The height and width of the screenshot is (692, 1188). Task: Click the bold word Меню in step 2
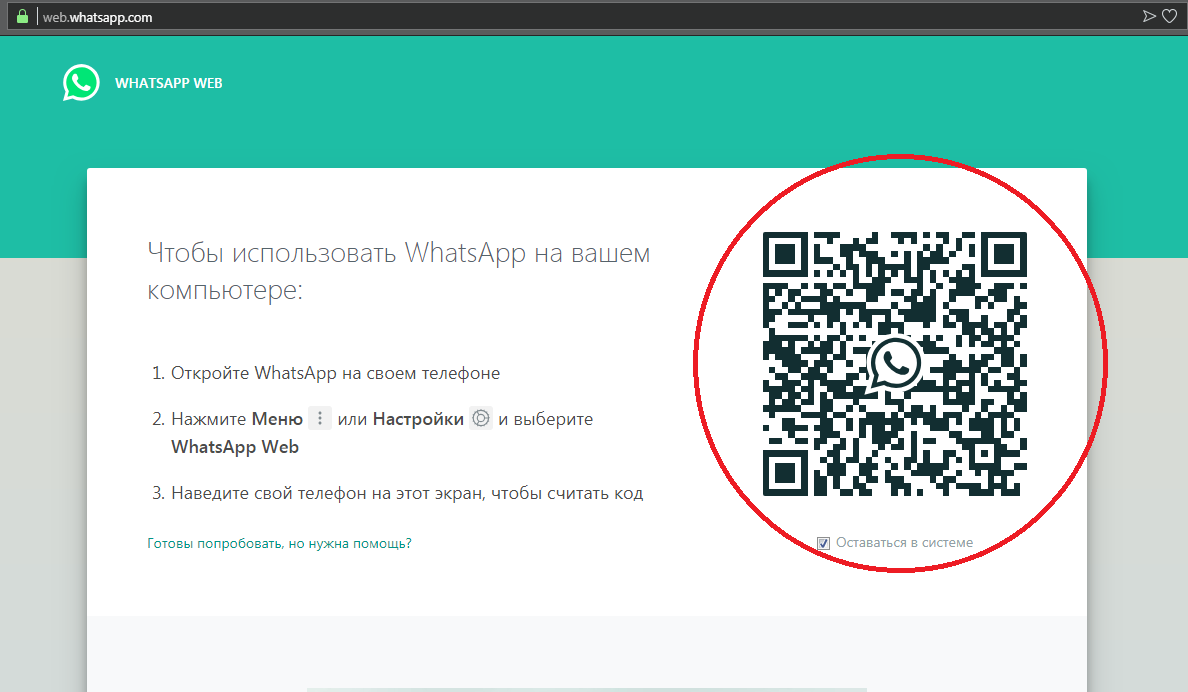(277, 419)
